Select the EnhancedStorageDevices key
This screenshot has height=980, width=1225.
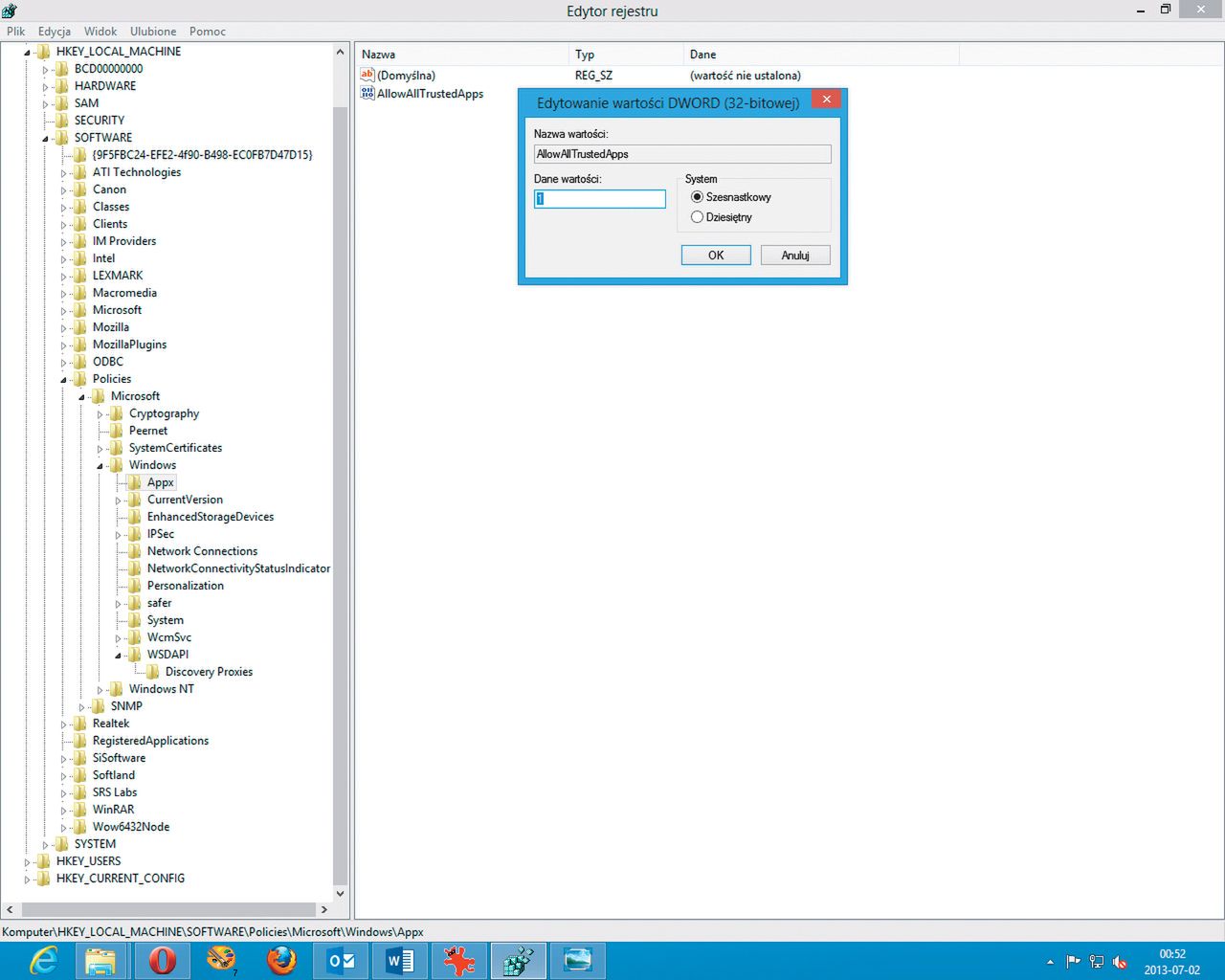pyautogui.click(x=211, y=517)
